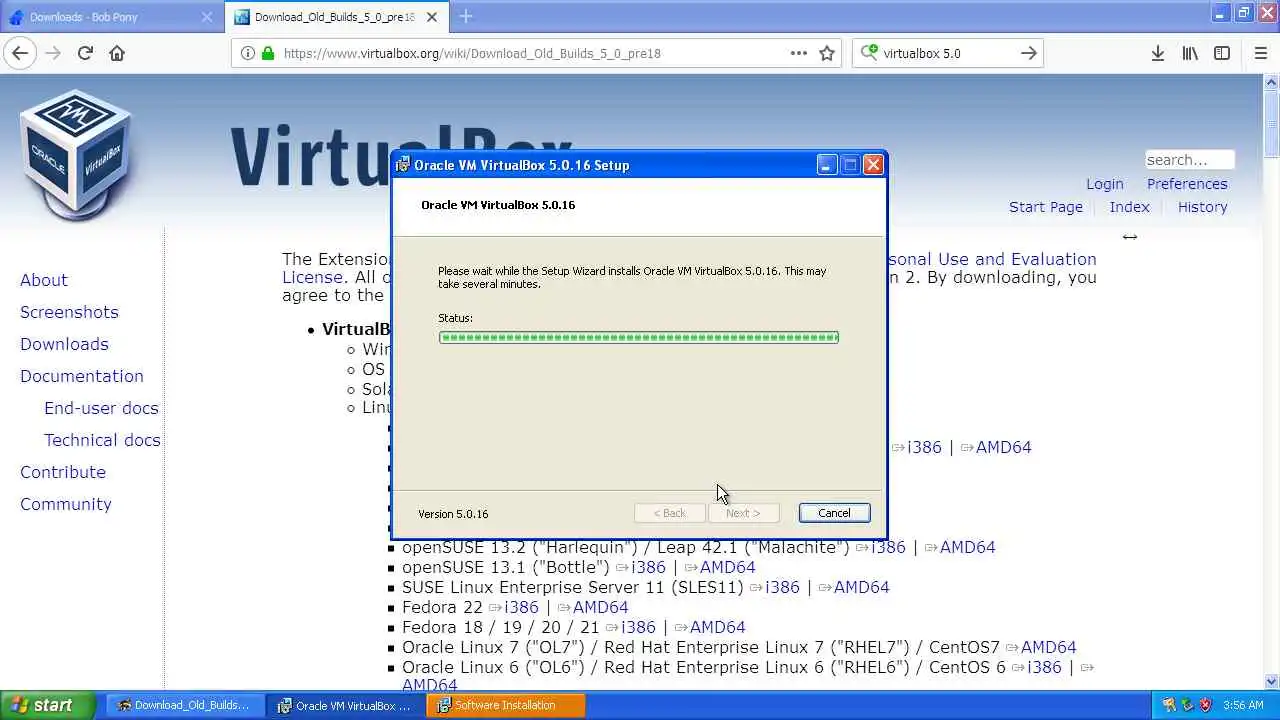Viewport: 1280px width, 720px height.
Task: Open the Windows start button
Action: pos(47,705)
